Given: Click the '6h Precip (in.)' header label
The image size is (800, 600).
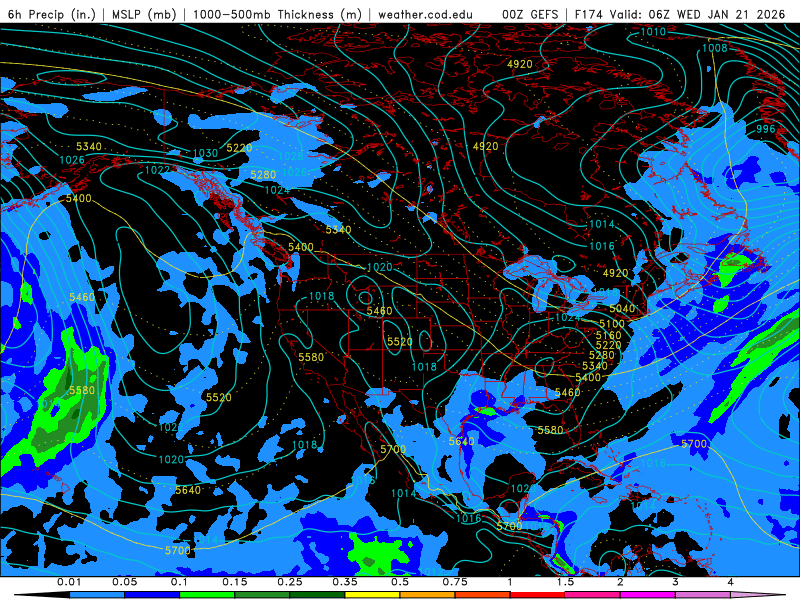Looking at the screenshot, I should (x=52, y=14).
